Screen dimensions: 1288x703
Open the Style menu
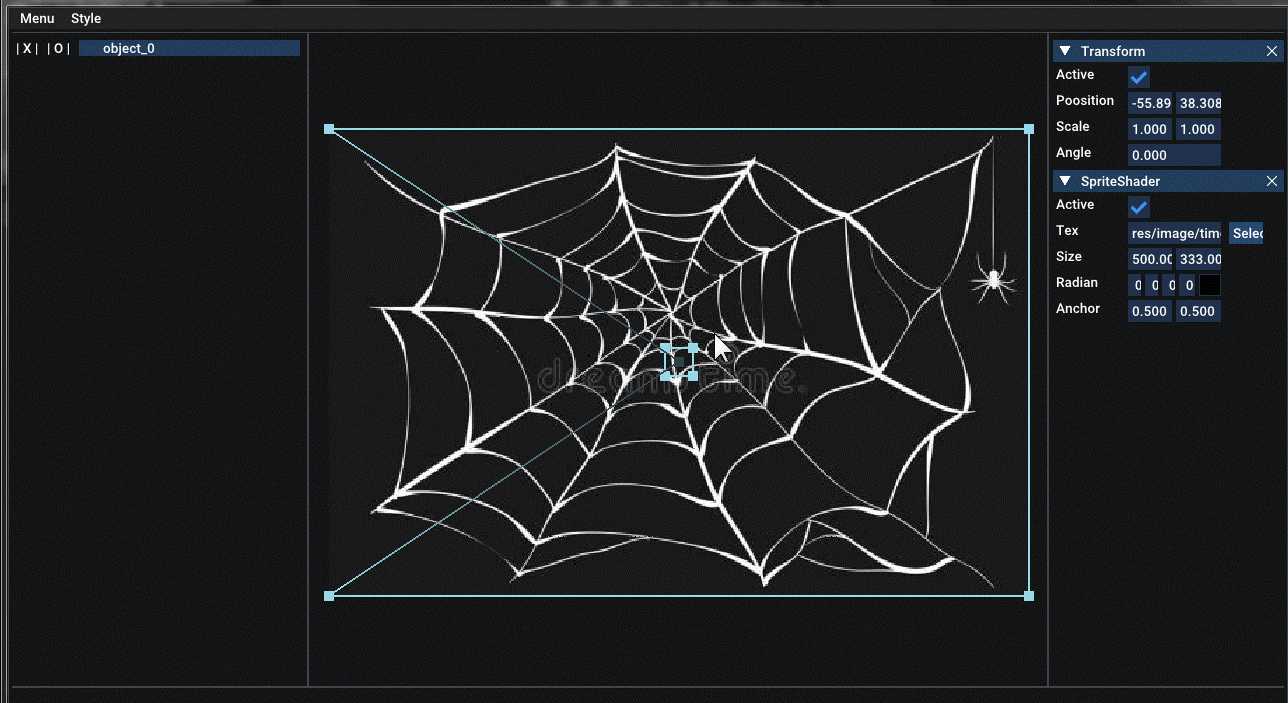(x=86, y=18)
